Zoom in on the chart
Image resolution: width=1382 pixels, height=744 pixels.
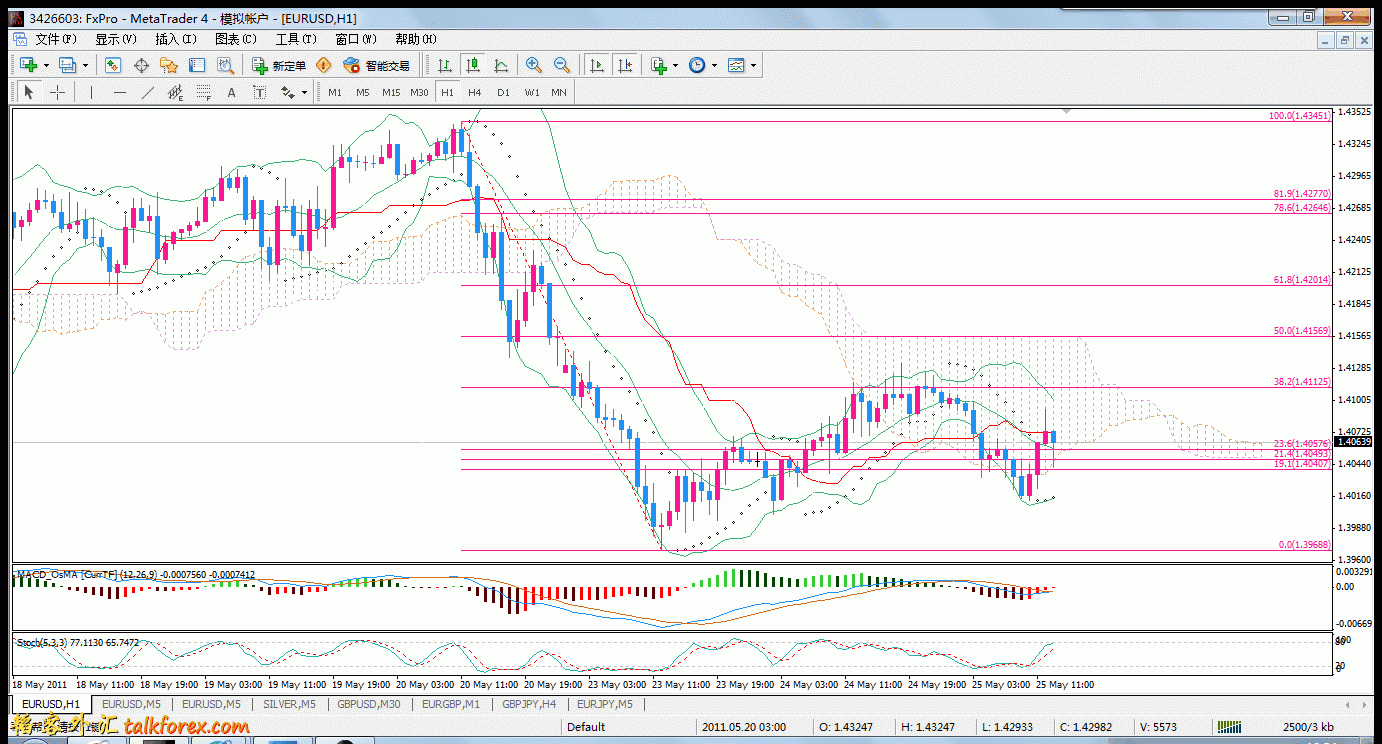[534, 65]
